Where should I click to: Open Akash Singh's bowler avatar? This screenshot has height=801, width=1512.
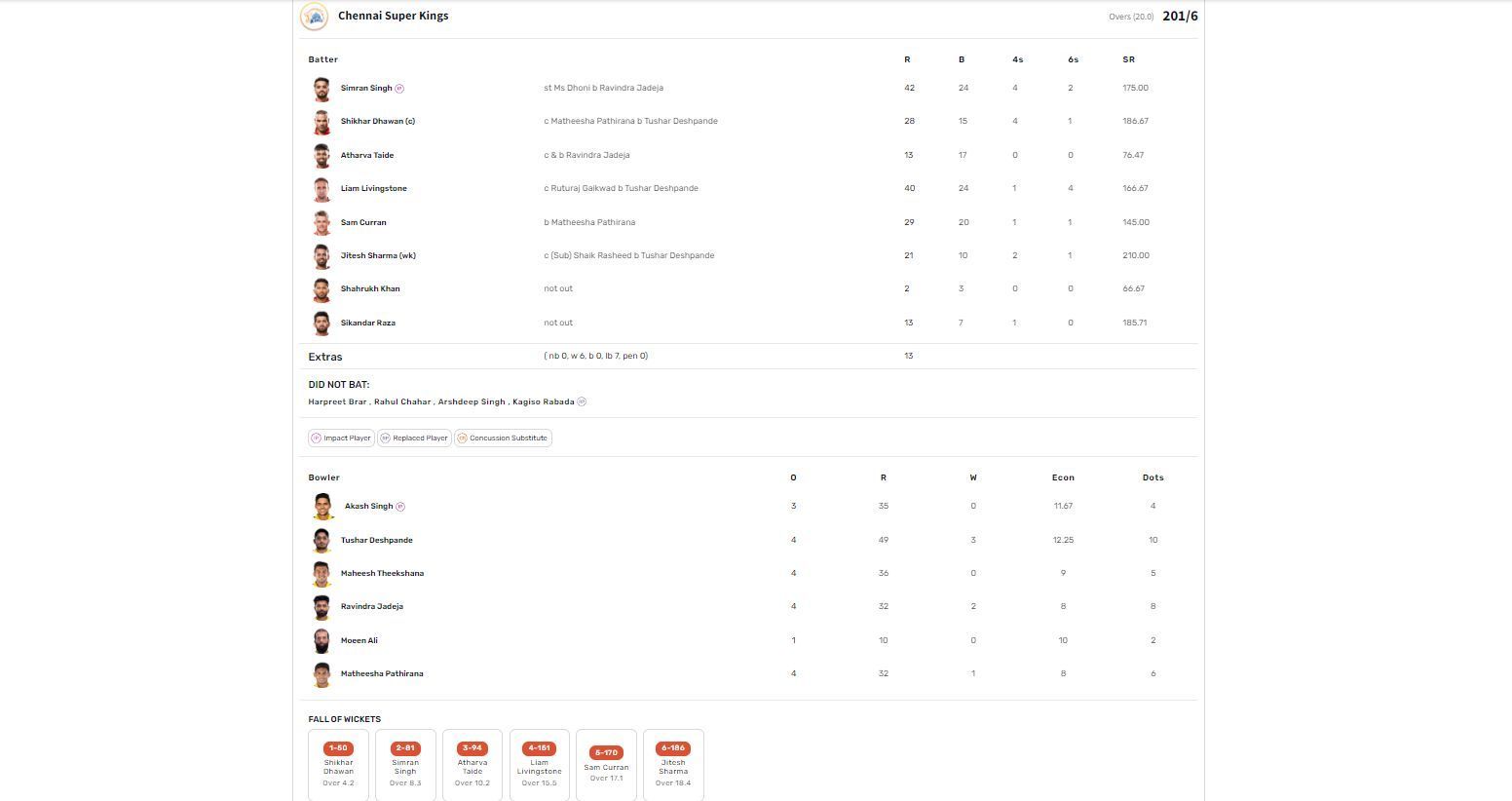pos(323,507)
